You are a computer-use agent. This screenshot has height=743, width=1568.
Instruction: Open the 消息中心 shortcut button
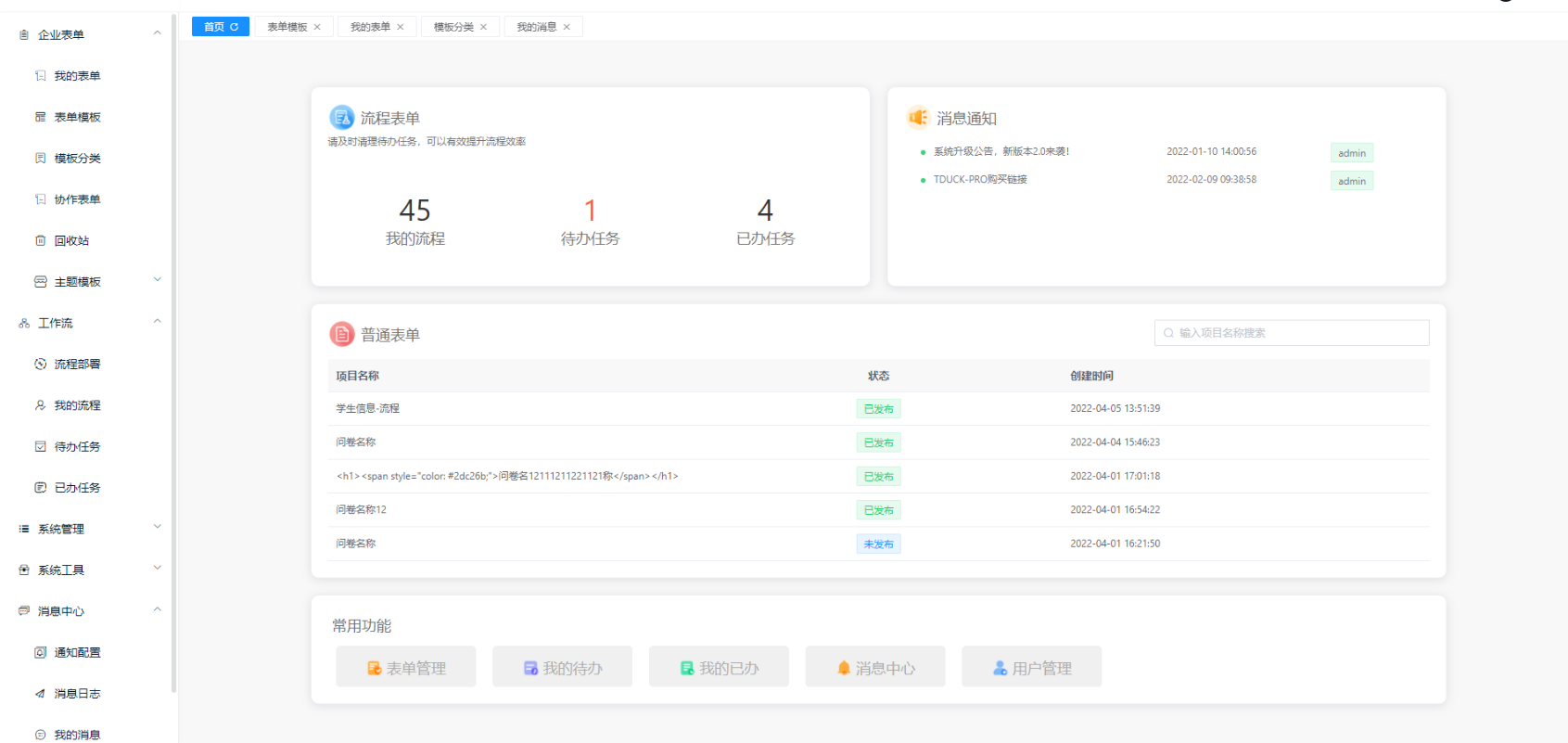[x=875, y=667]
